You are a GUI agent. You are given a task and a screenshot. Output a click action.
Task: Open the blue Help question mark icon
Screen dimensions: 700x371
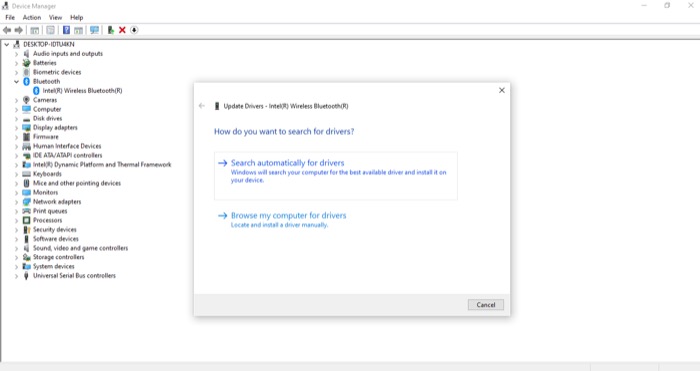coord(66,30)
